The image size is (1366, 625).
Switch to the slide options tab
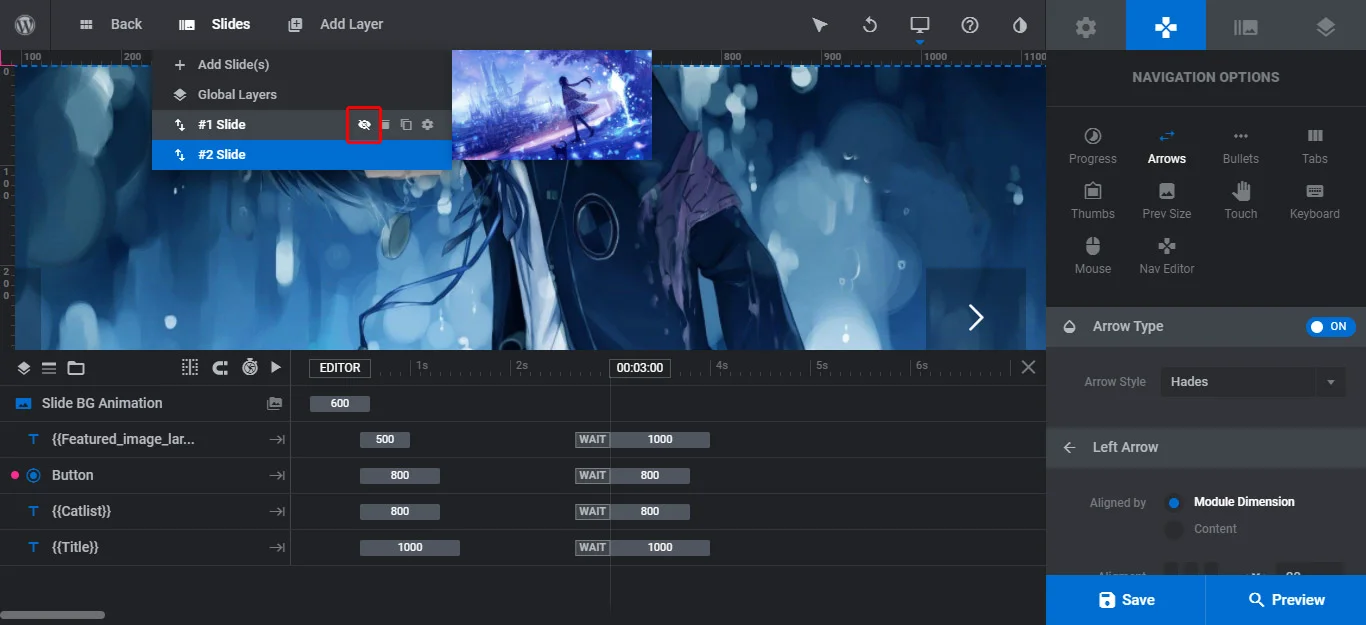click(1246, 25)
